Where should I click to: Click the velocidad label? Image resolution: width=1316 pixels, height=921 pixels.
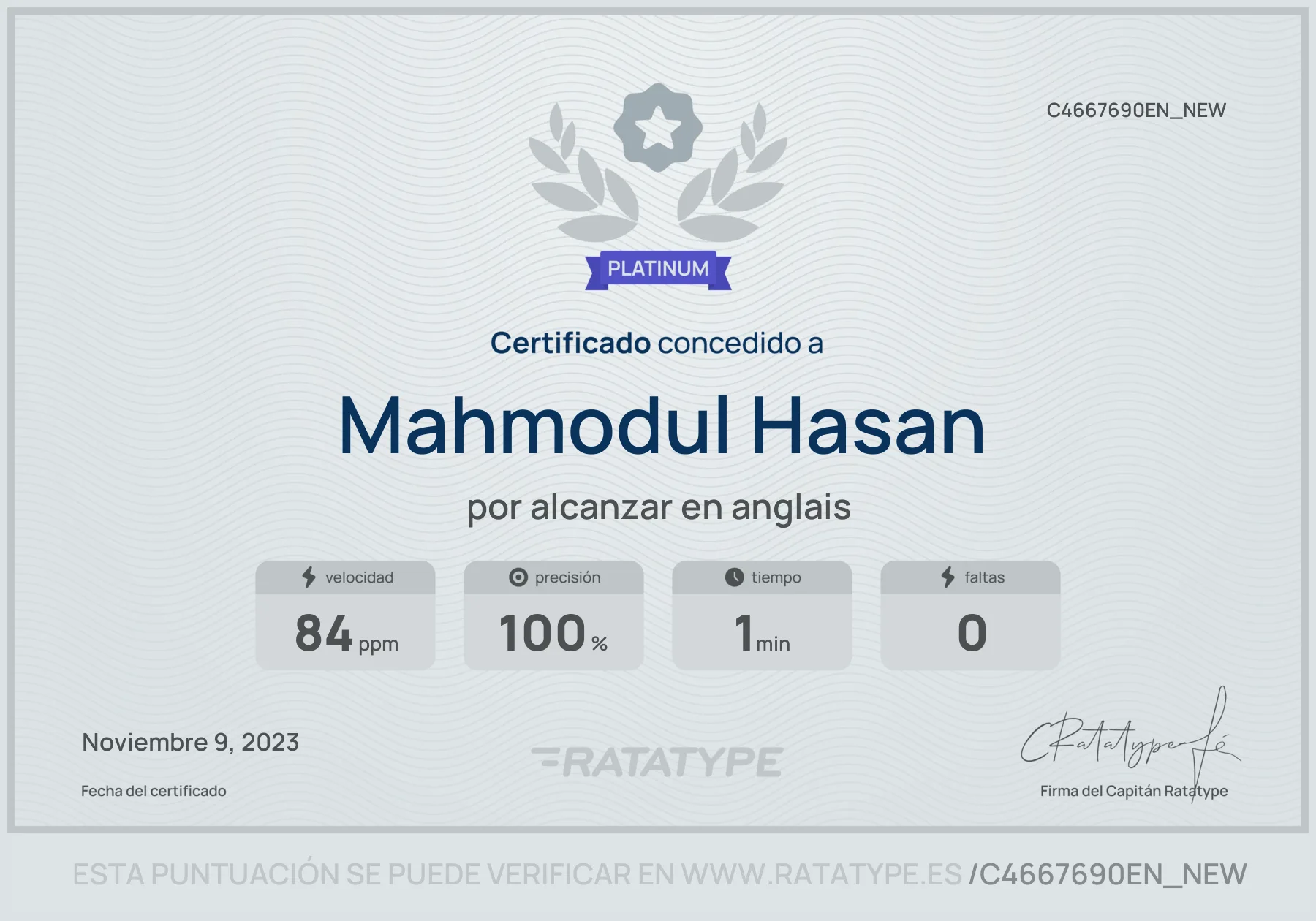coord(359,577)
